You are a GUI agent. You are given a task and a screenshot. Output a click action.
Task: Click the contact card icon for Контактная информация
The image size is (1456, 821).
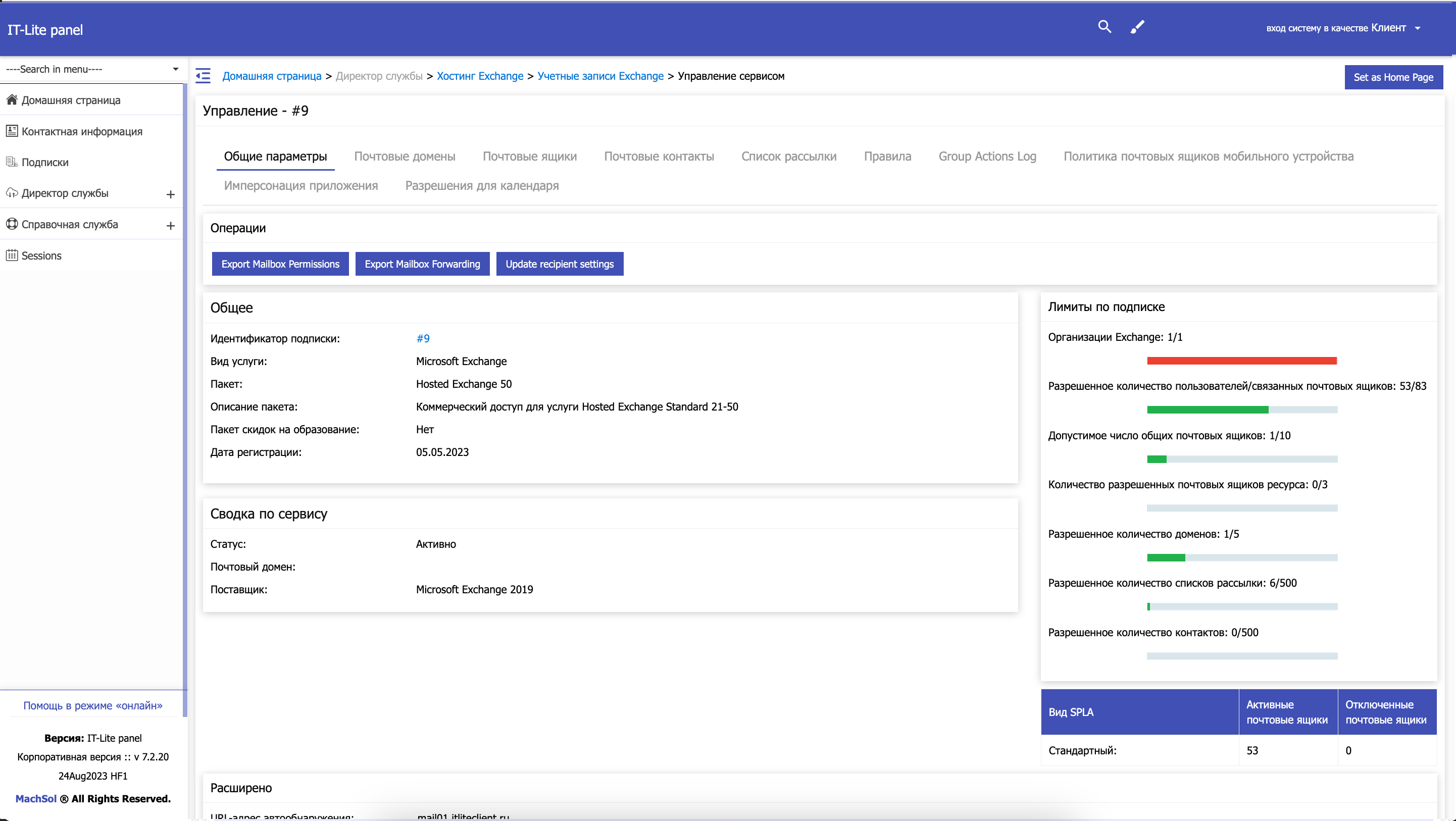coord(12,131)
